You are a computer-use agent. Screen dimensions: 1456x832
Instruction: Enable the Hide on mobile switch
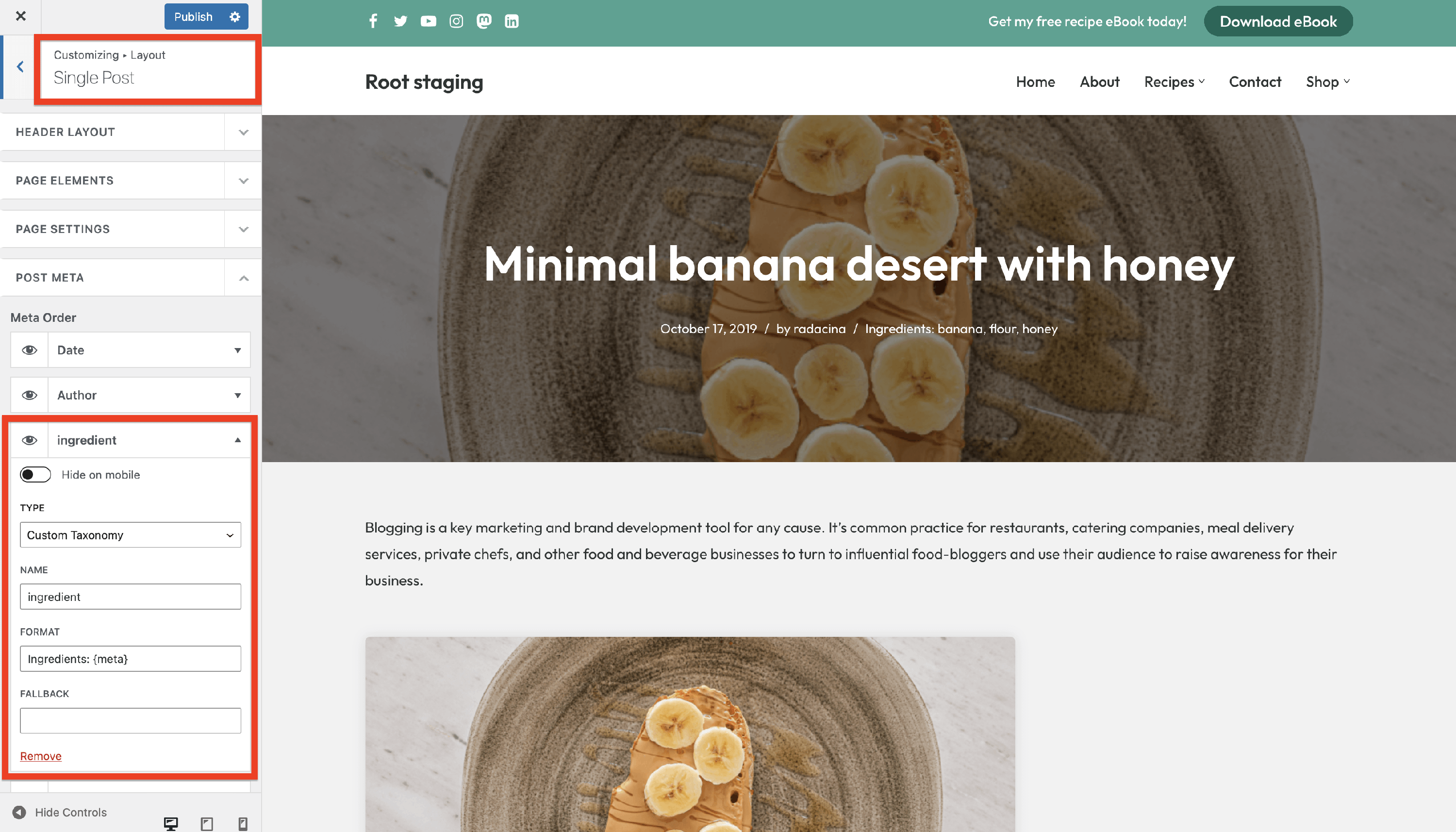35,474
